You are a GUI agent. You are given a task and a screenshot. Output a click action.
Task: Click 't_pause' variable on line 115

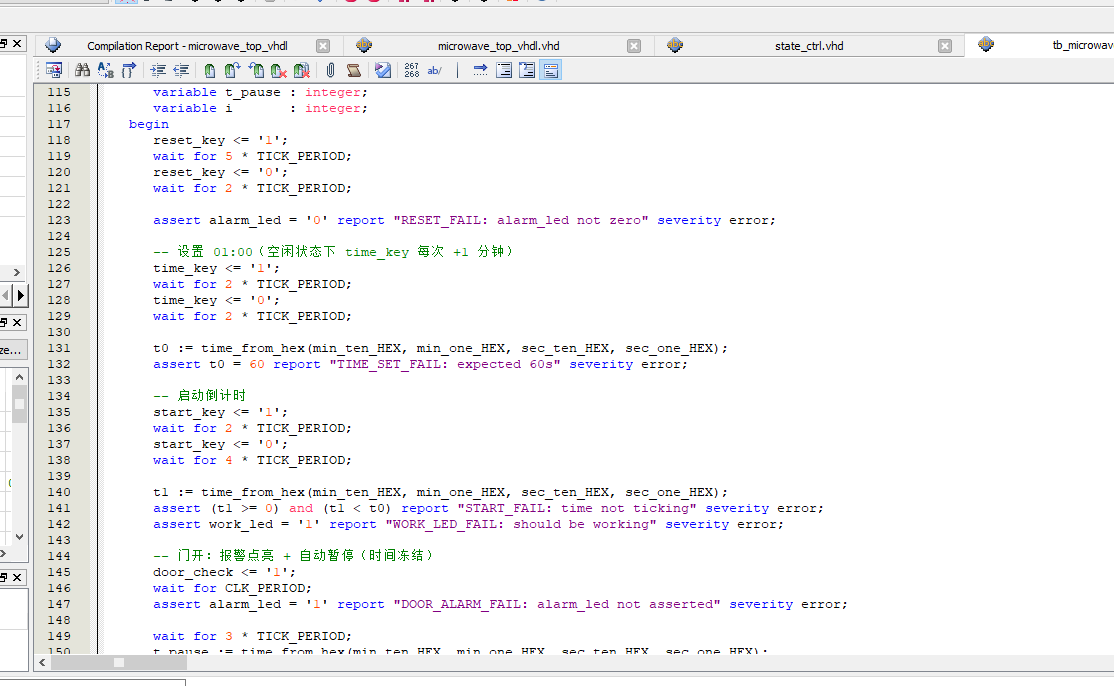253,92
